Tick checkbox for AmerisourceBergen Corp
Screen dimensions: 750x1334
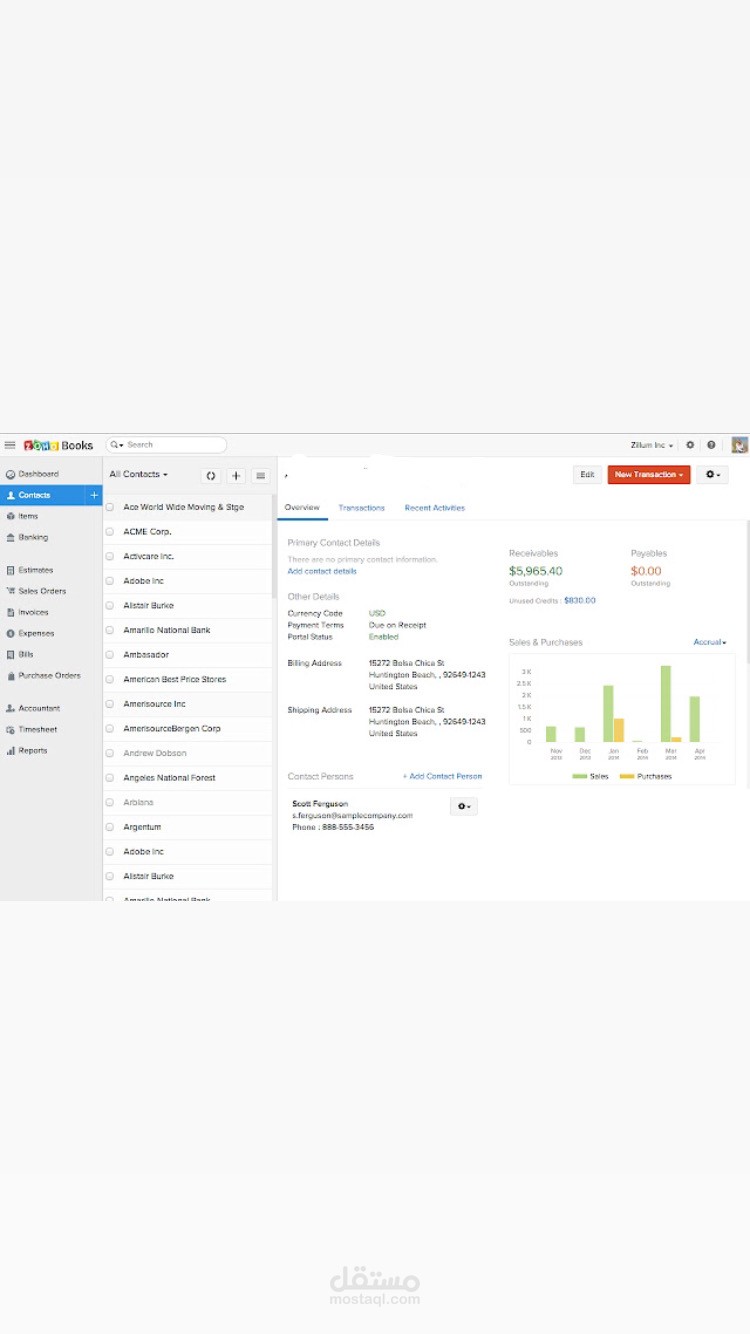[110, 728]
